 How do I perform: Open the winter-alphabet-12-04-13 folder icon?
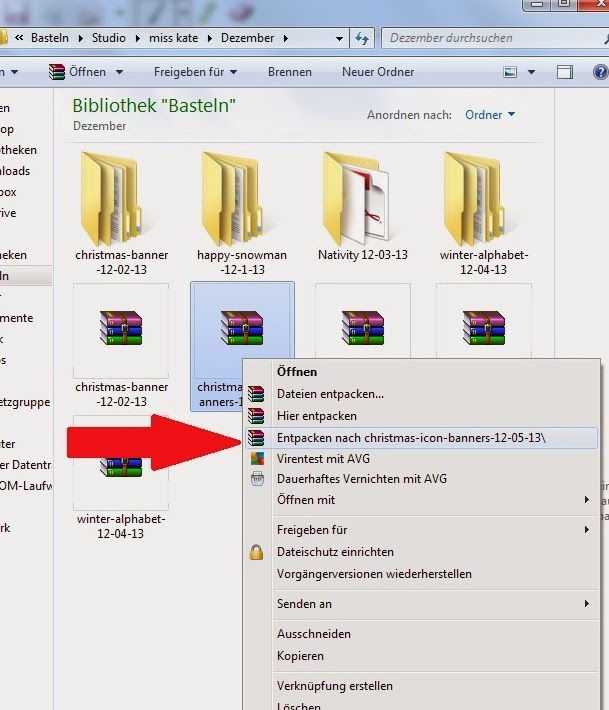(476, 199)
